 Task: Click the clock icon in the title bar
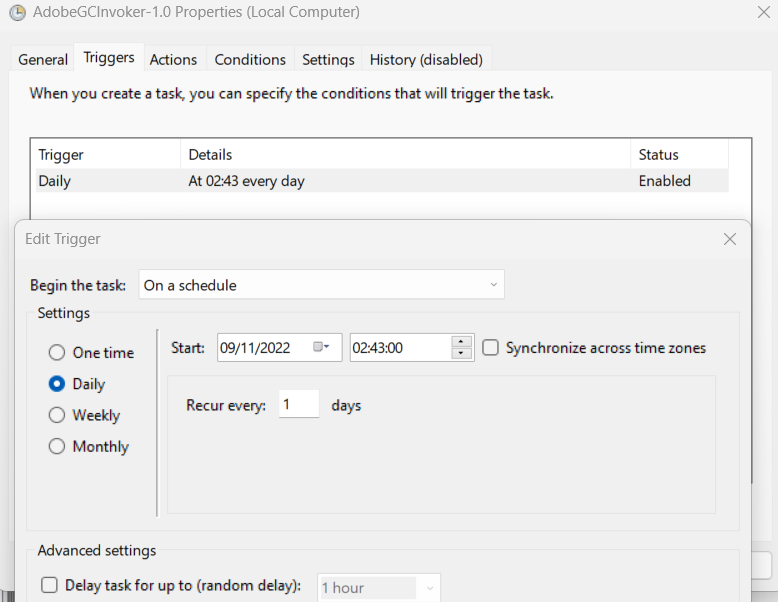coord(17,13)
